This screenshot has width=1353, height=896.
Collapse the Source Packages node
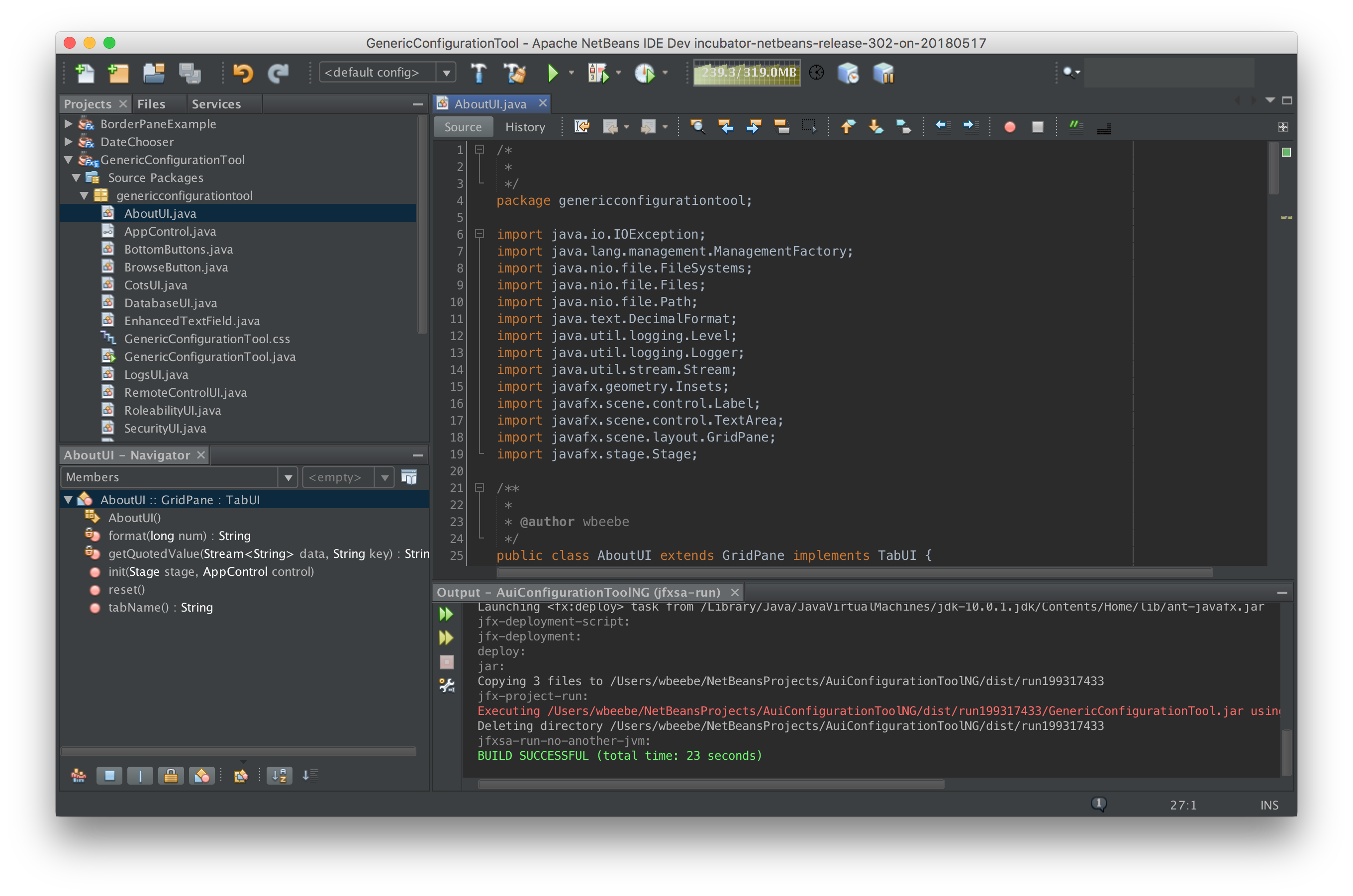click(x=77, y=178)
